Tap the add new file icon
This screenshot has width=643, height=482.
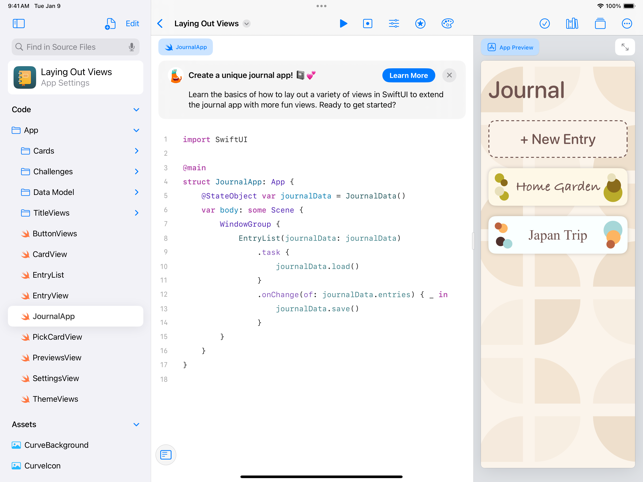point(110,23)
